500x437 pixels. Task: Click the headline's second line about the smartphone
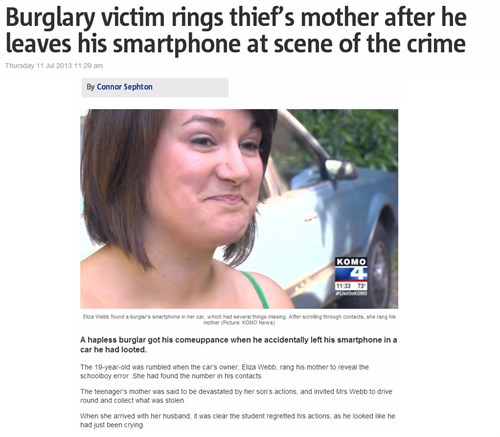click(236, 44)
